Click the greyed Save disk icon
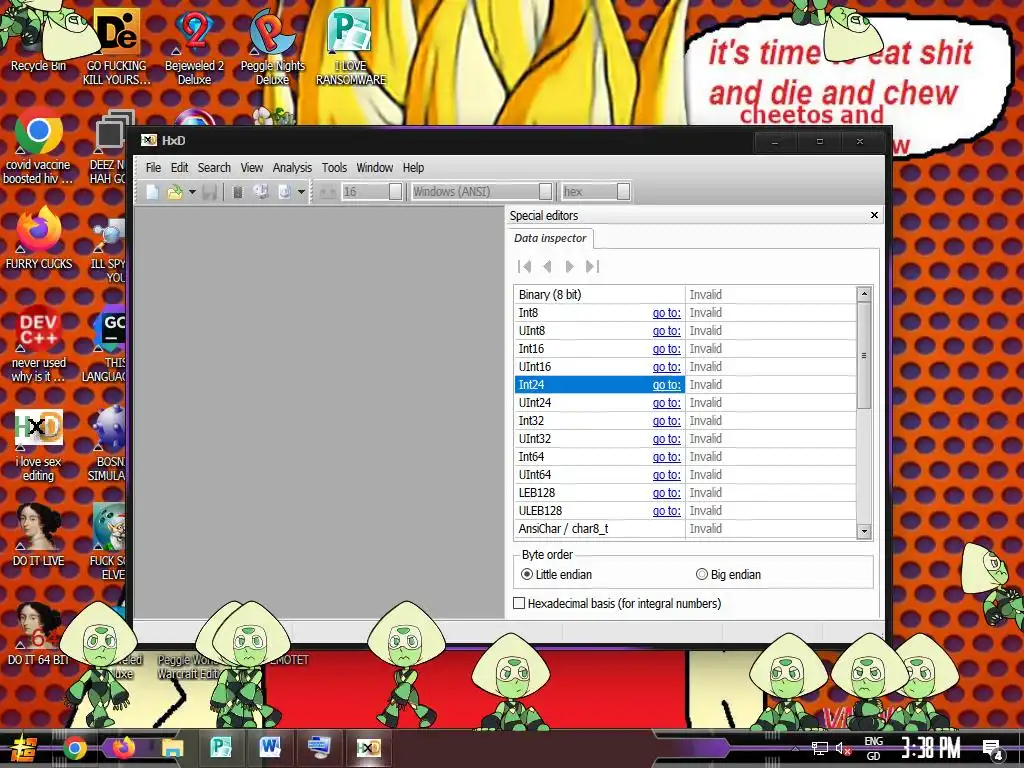This screenshot has width=1024, height=768. [210, 191]
